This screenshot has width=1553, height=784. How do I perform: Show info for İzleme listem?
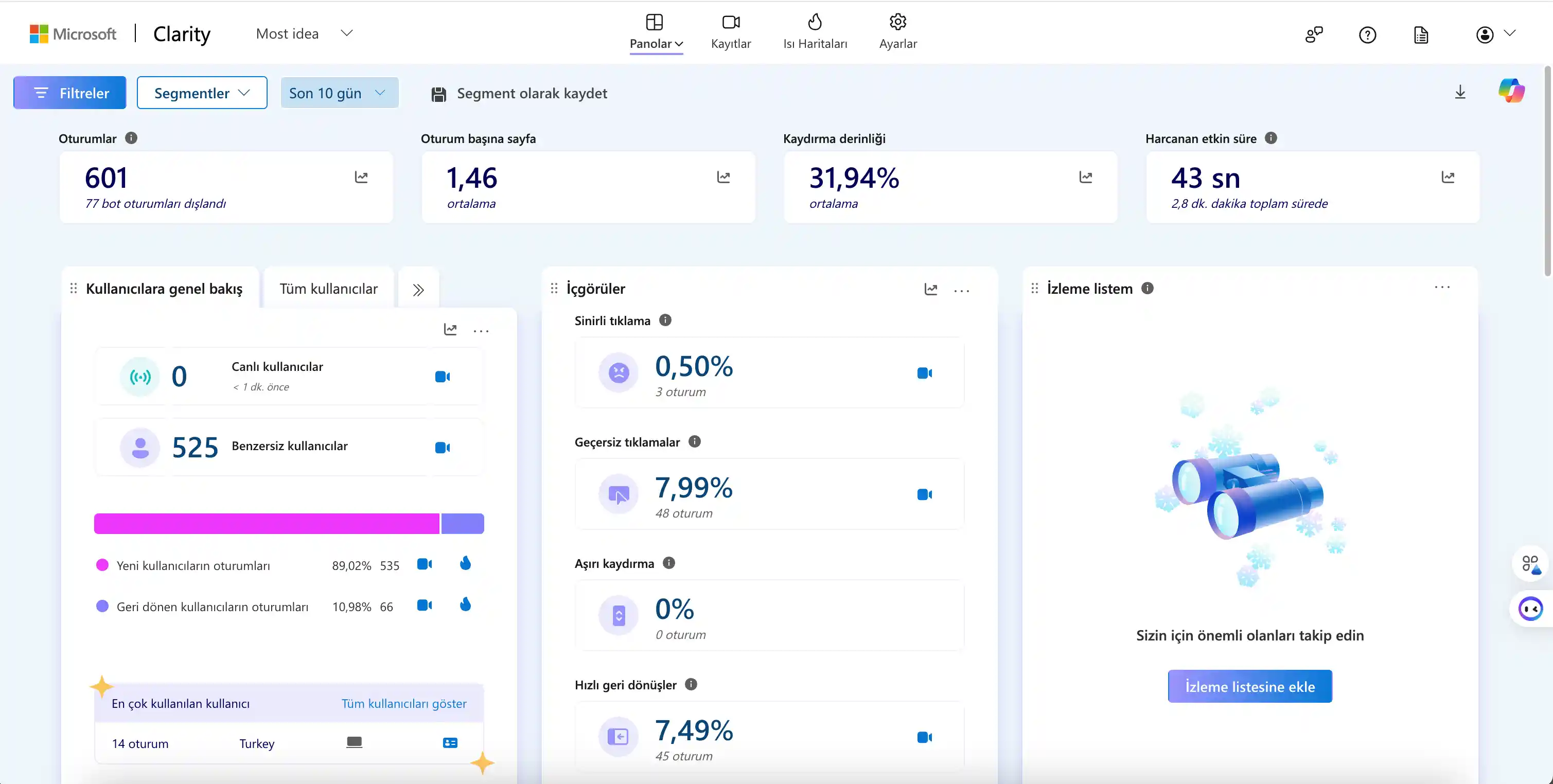1148,288
